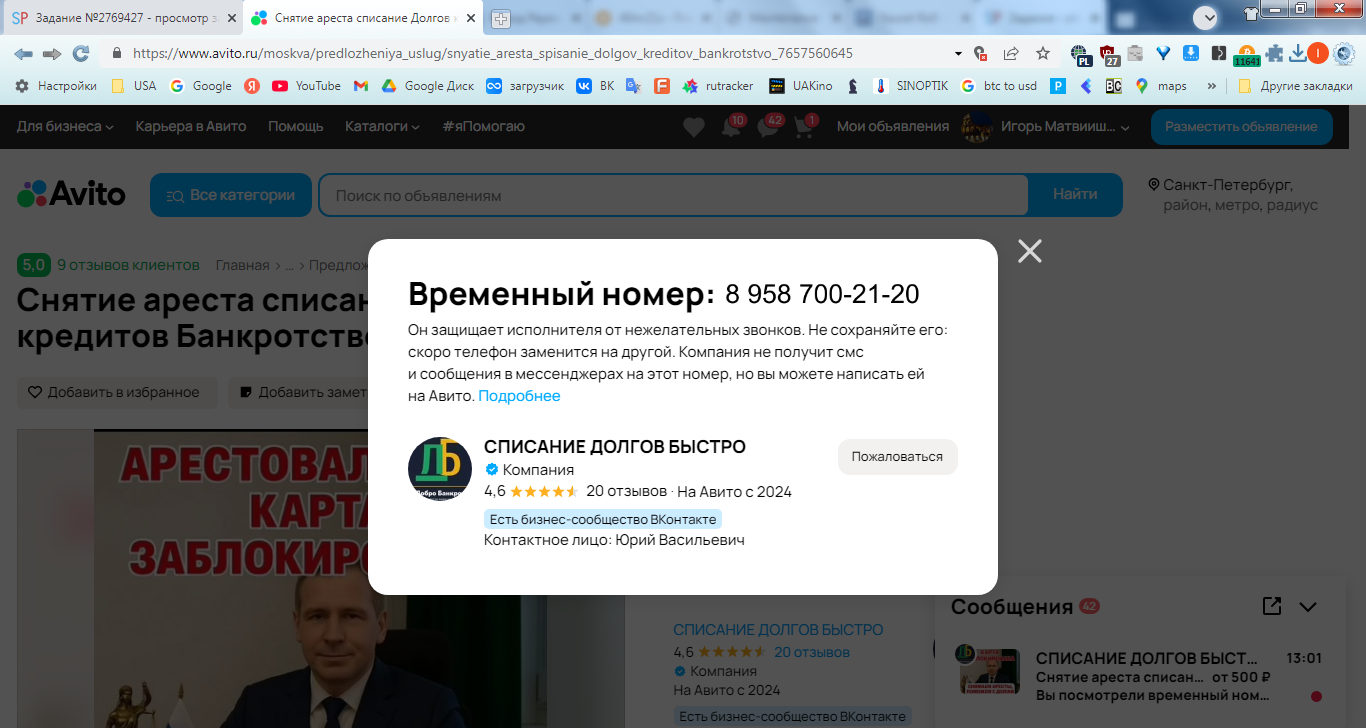Open the Помощь menu item
Screen dimensions: 1366x728
(x=296, y=126)
